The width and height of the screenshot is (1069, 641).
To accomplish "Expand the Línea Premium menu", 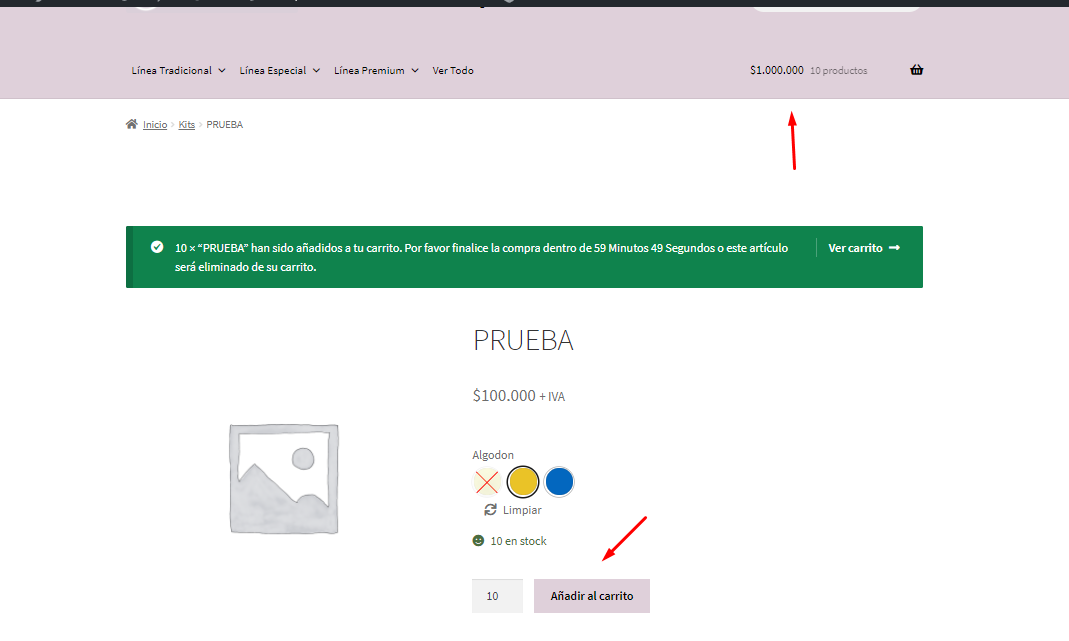I will 375,71.
